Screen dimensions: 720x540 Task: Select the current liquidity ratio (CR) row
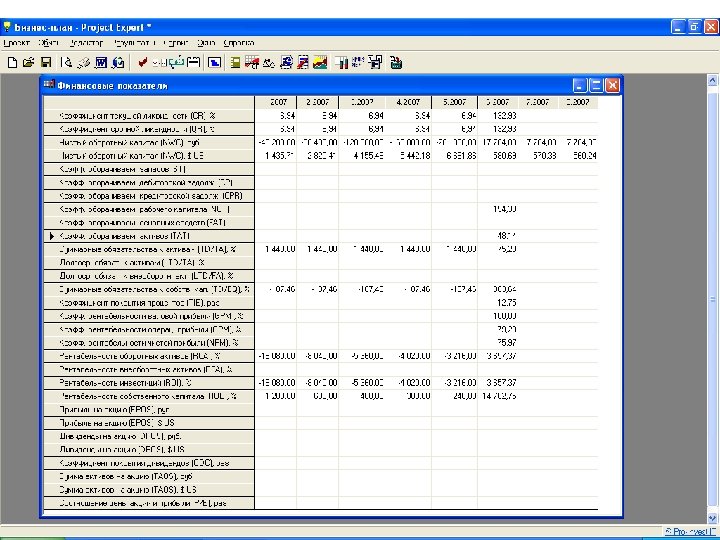point(150,116)
